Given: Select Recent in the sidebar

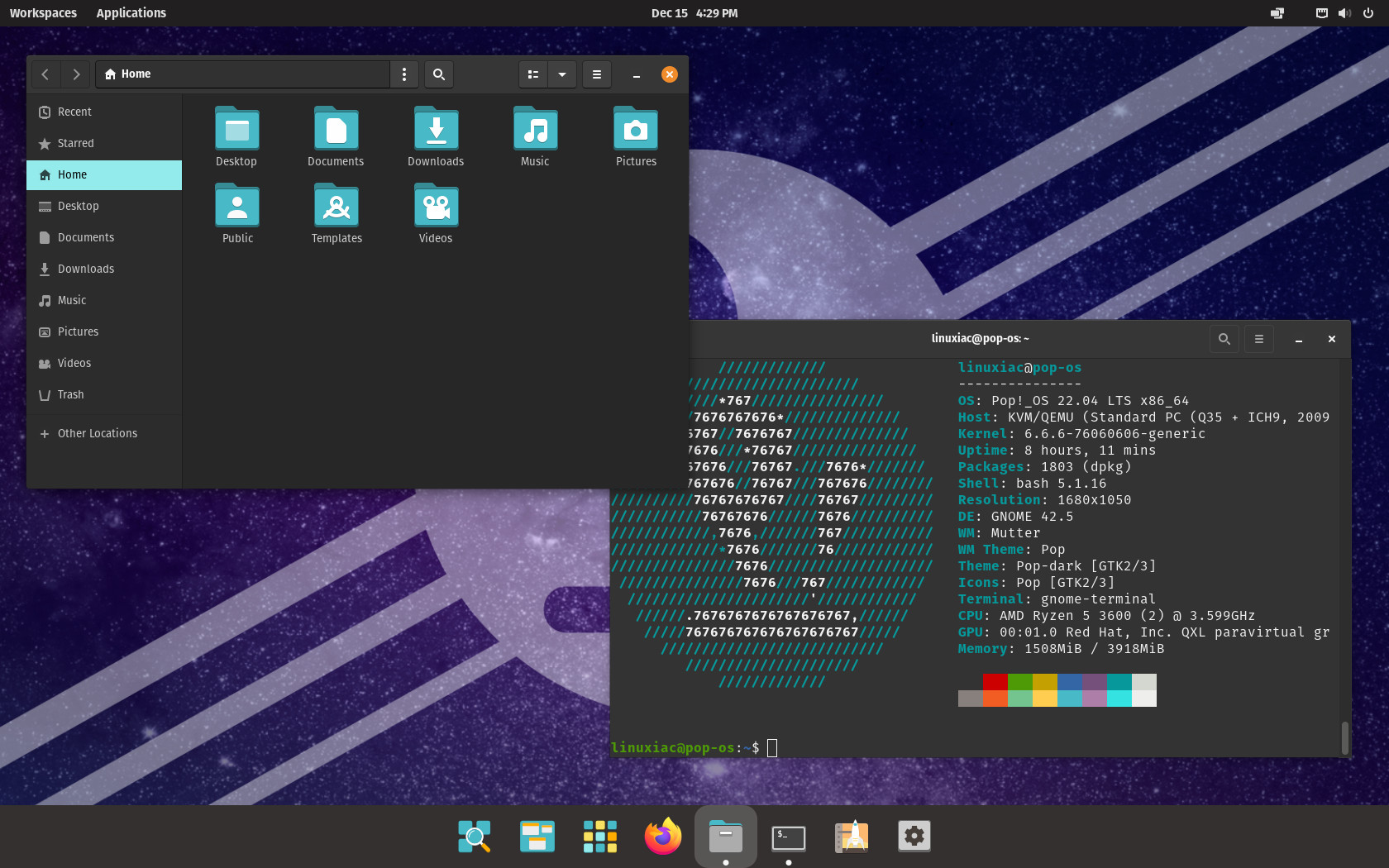Looking at the screenshot, I should tap(104, 112).
